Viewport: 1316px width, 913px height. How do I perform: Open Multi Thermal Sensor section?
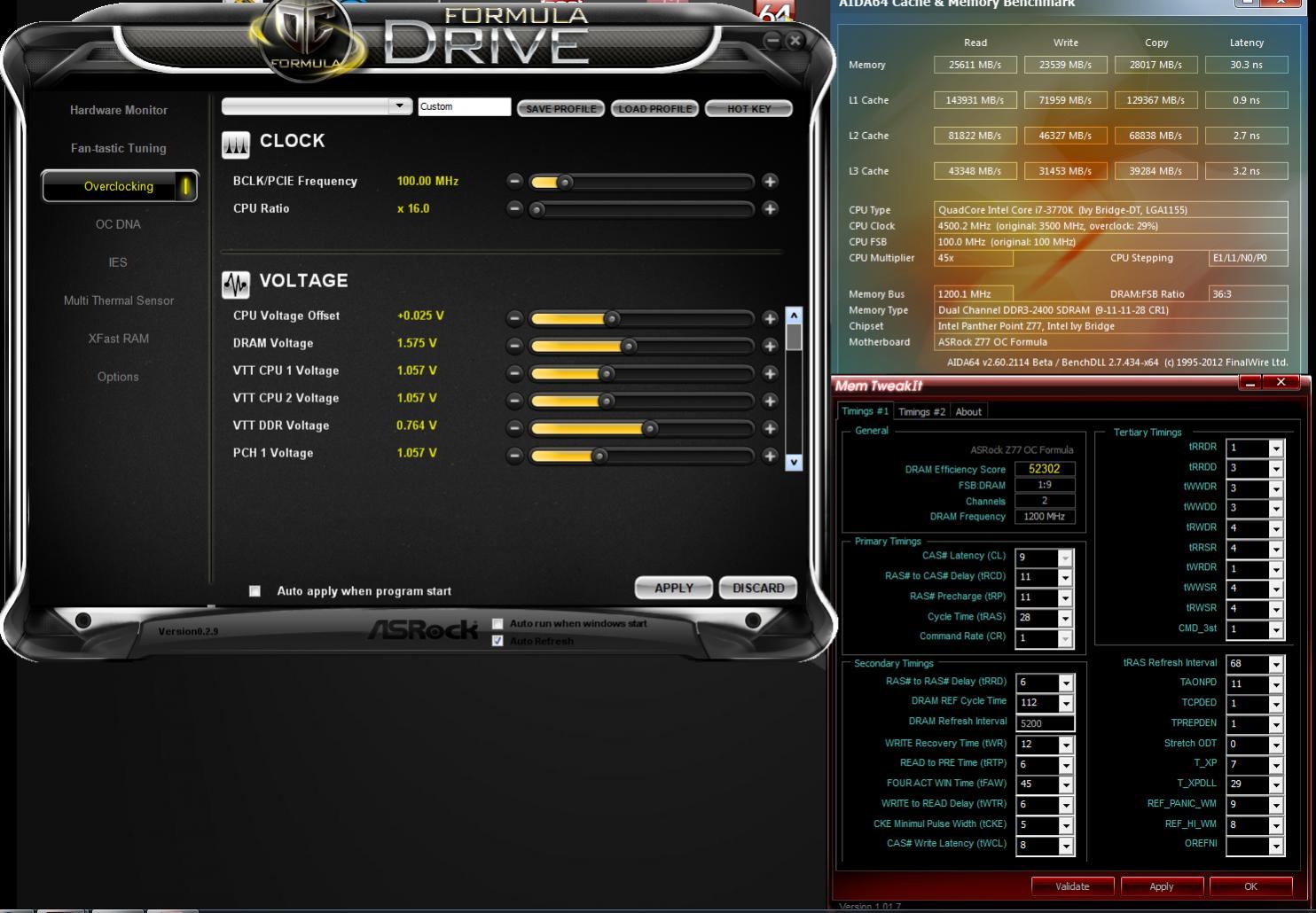(x=119, y=300)
